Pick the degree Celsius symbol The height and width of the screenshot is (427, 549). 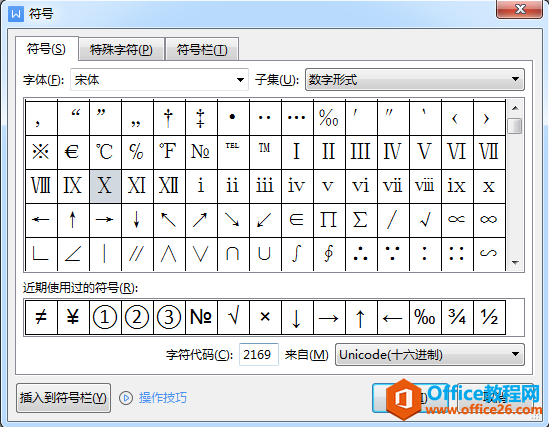click(x=105, y=152)
